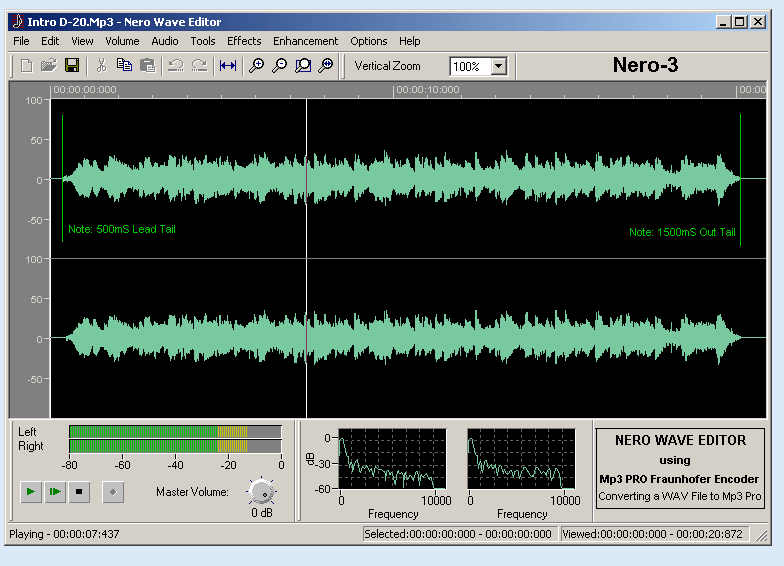Open the Tools menu
The height and width of the screenshot is (566, 784).
[x=202, y=41]
